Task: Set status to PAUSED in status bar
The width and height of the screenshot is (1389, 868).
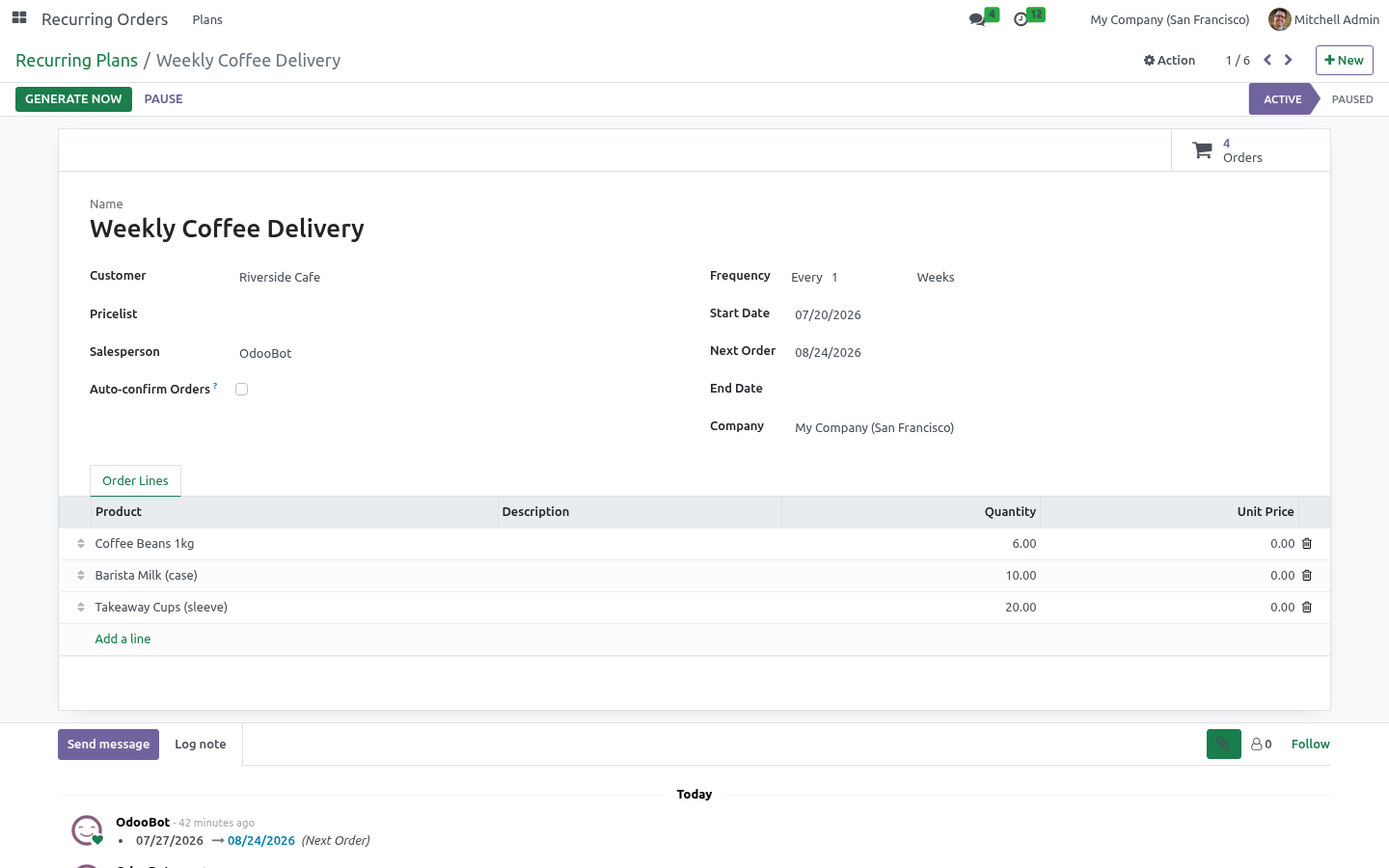Action: (x=1351, y=99)
